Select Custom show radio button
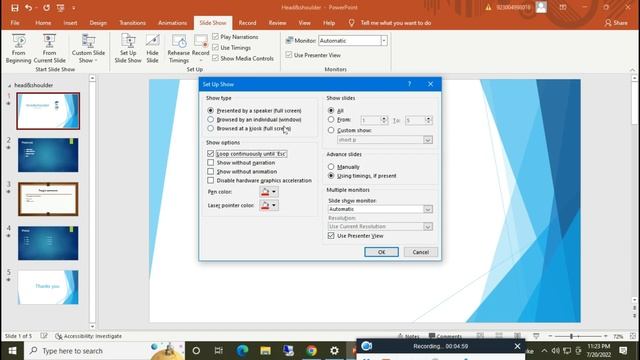 (331, 130)
